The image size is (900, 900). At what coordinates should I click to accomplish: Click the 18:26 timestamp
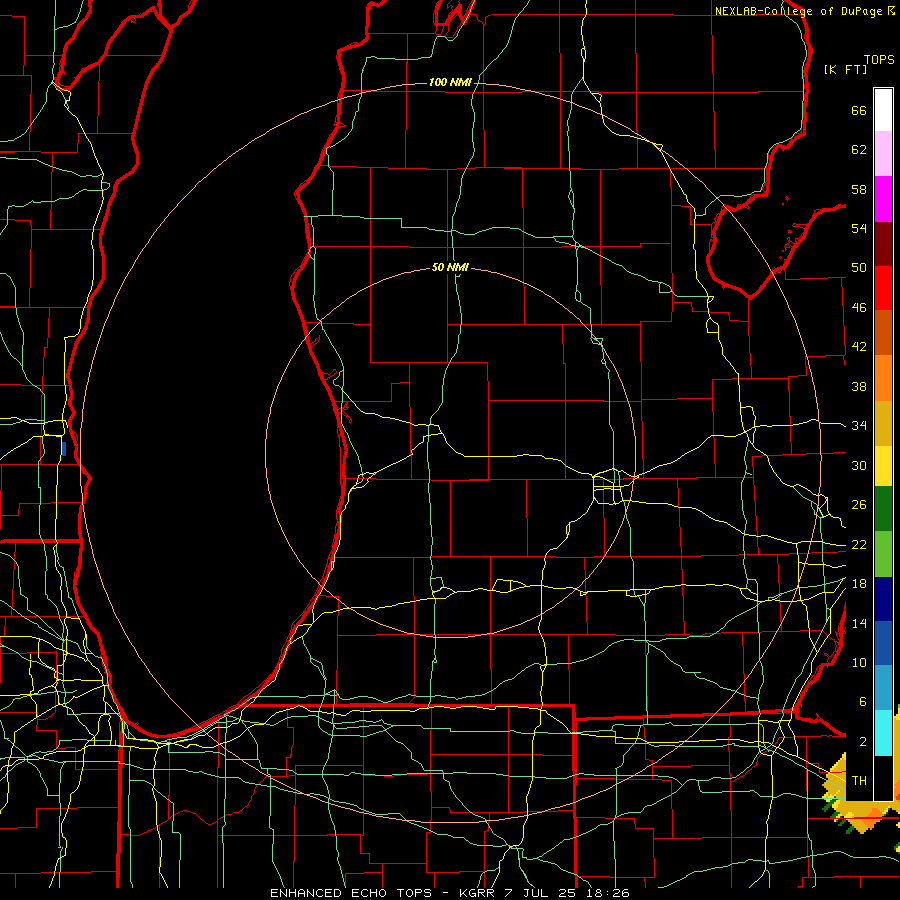tap(608, 893)
